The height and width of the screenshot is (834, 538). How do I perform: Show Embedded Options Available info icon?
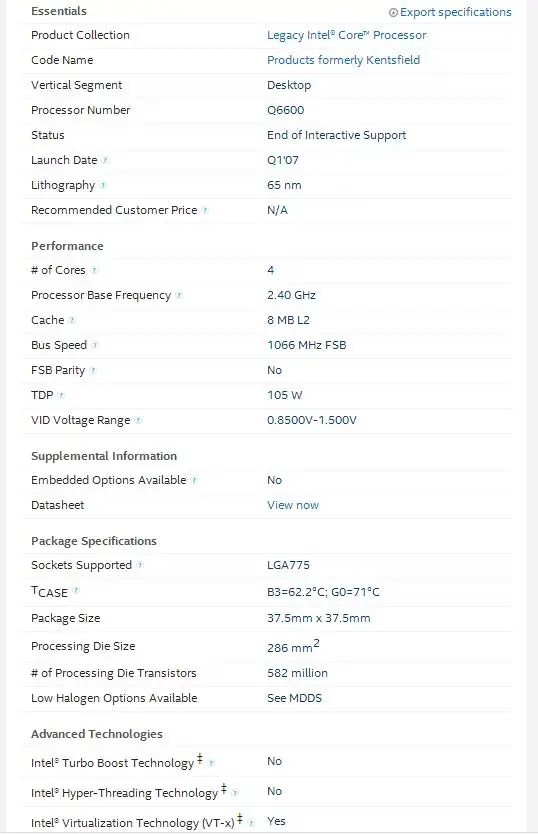194,480
